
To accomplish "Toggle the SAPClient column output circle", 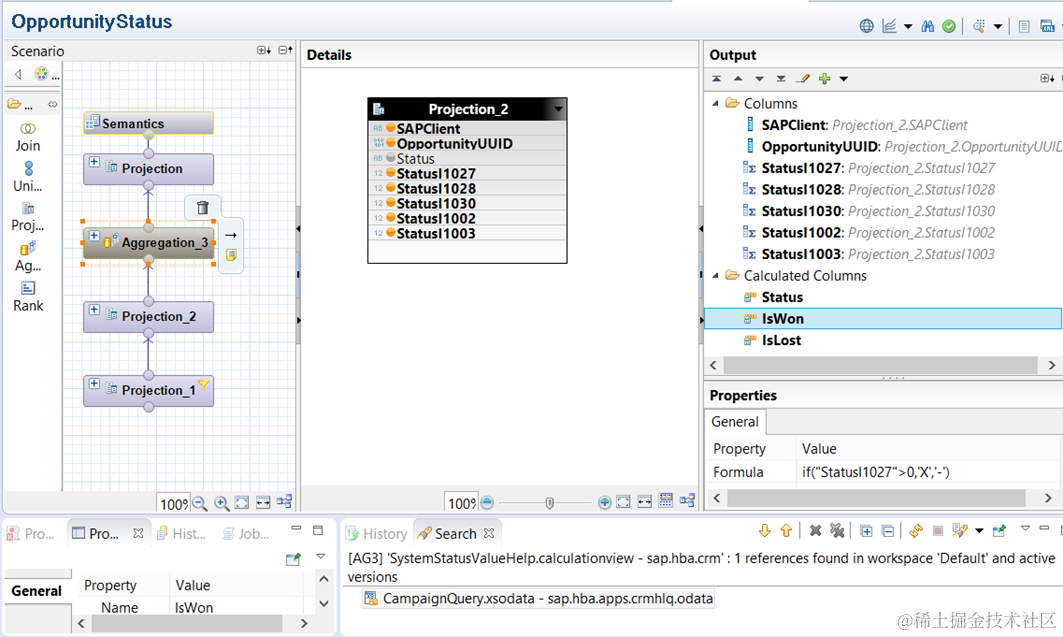I will tap(390, 127).
